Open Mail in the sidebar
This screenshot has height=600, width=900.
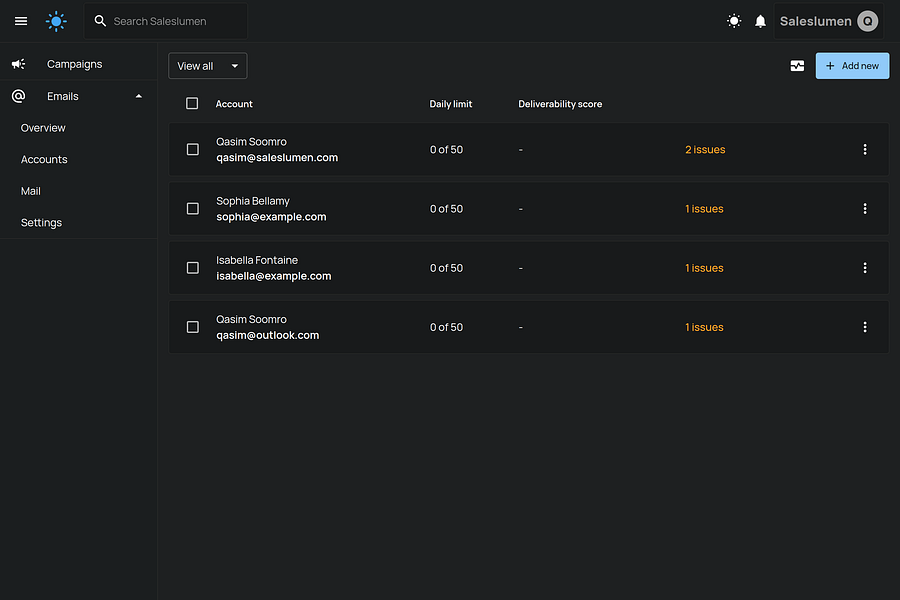[x=31, y=191]
